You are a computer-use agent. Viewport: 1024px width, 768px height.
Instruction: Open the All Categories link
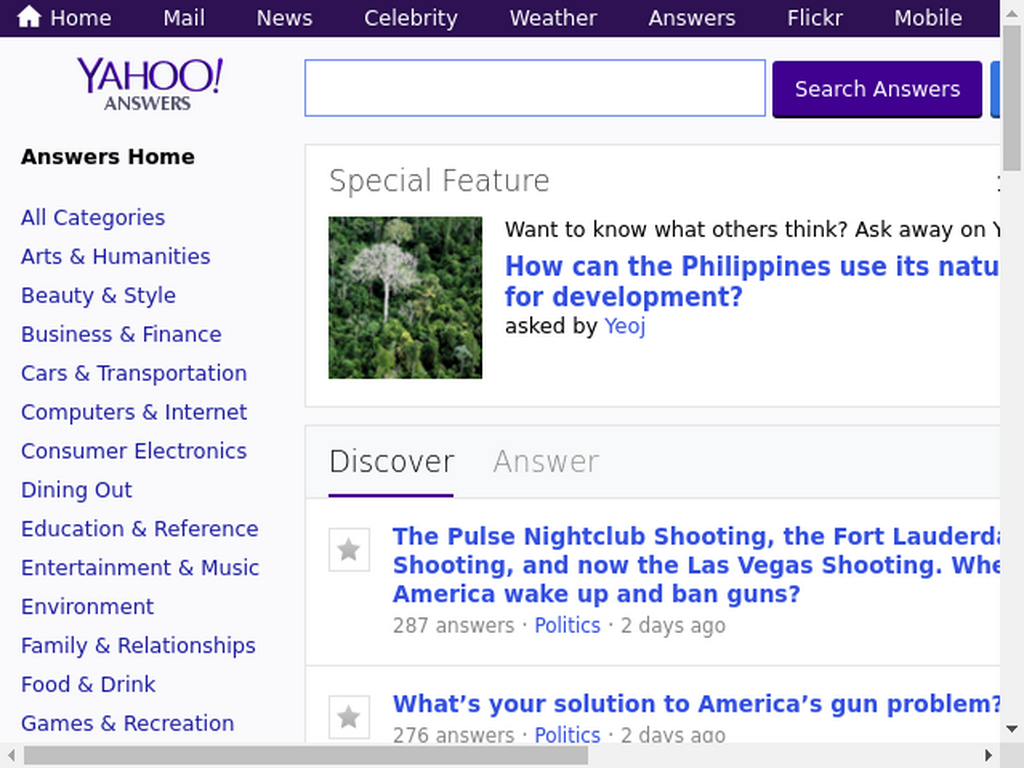(x=93, y=217)
